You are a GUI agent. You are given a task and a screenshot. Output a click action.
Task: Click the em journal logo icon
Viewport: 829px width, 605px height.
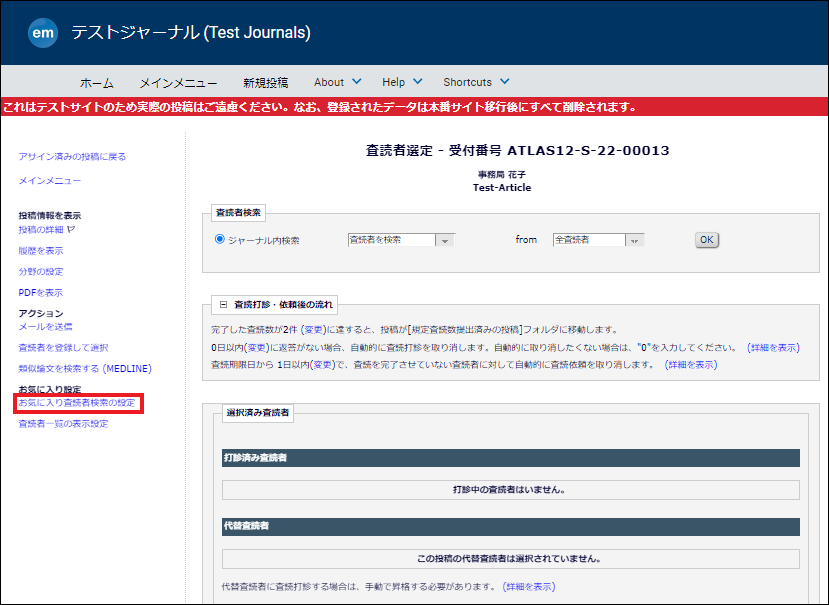point(41,33)
